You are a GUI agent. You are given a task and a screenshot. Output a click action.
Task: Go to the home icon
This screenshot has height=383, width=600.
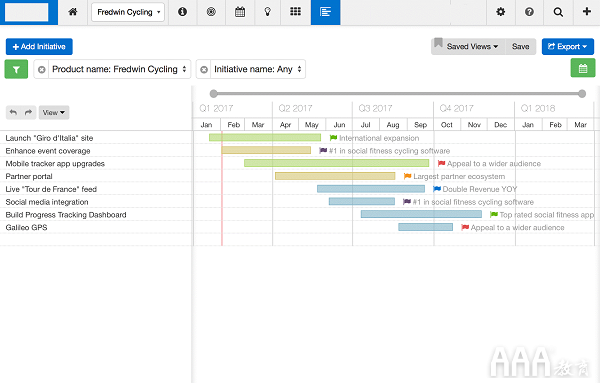(x=73, y=12)
